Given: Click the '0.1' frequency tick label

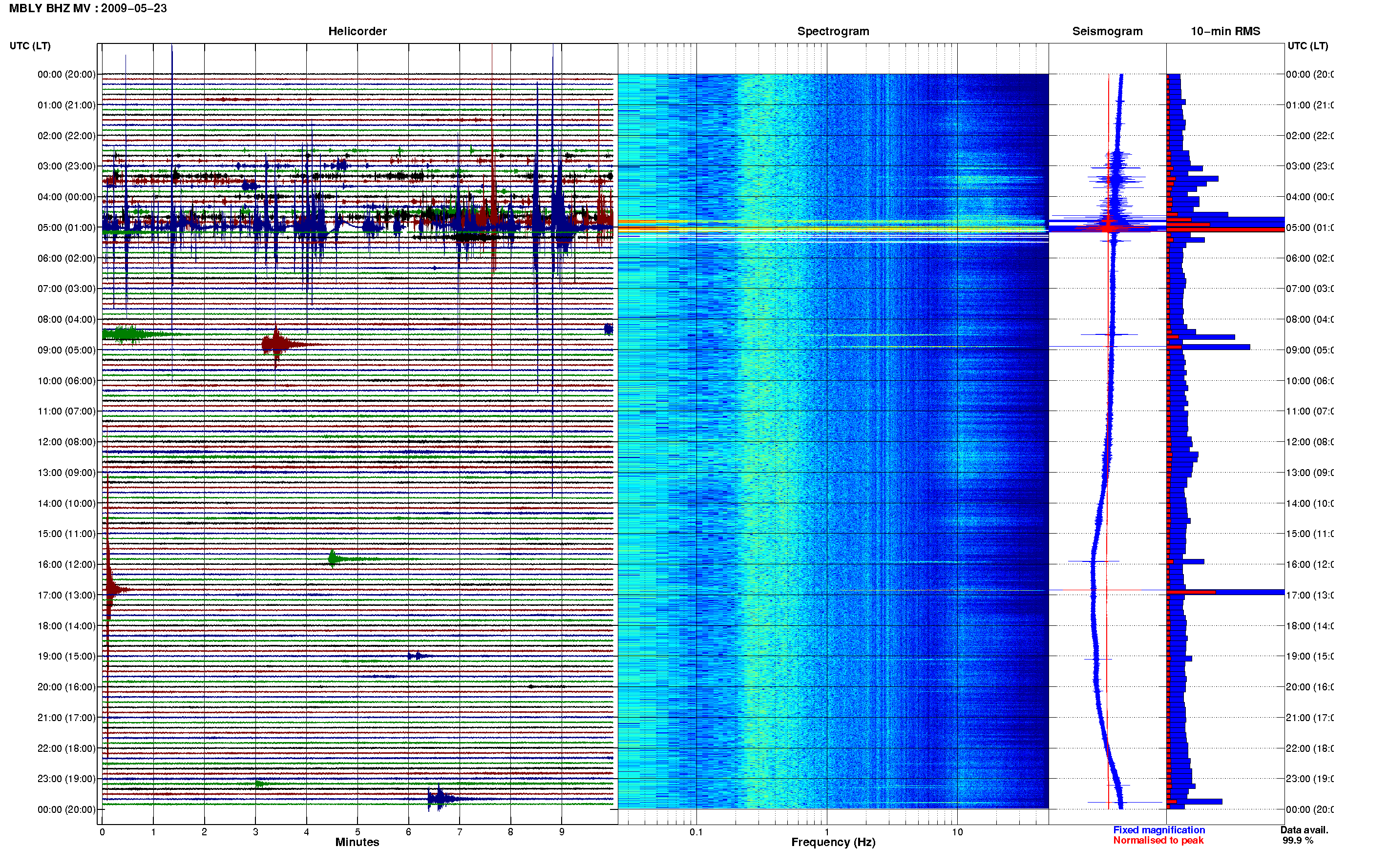Looking at the screenshot, I should pyautogui.click(x=696, y=832).
